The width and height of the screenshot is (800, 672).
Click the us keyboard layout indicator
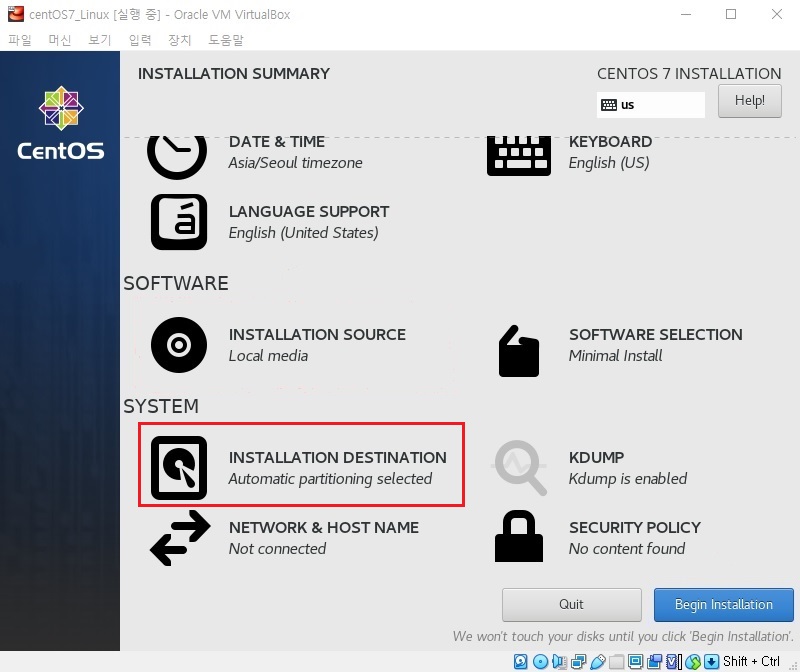[651, 105]
